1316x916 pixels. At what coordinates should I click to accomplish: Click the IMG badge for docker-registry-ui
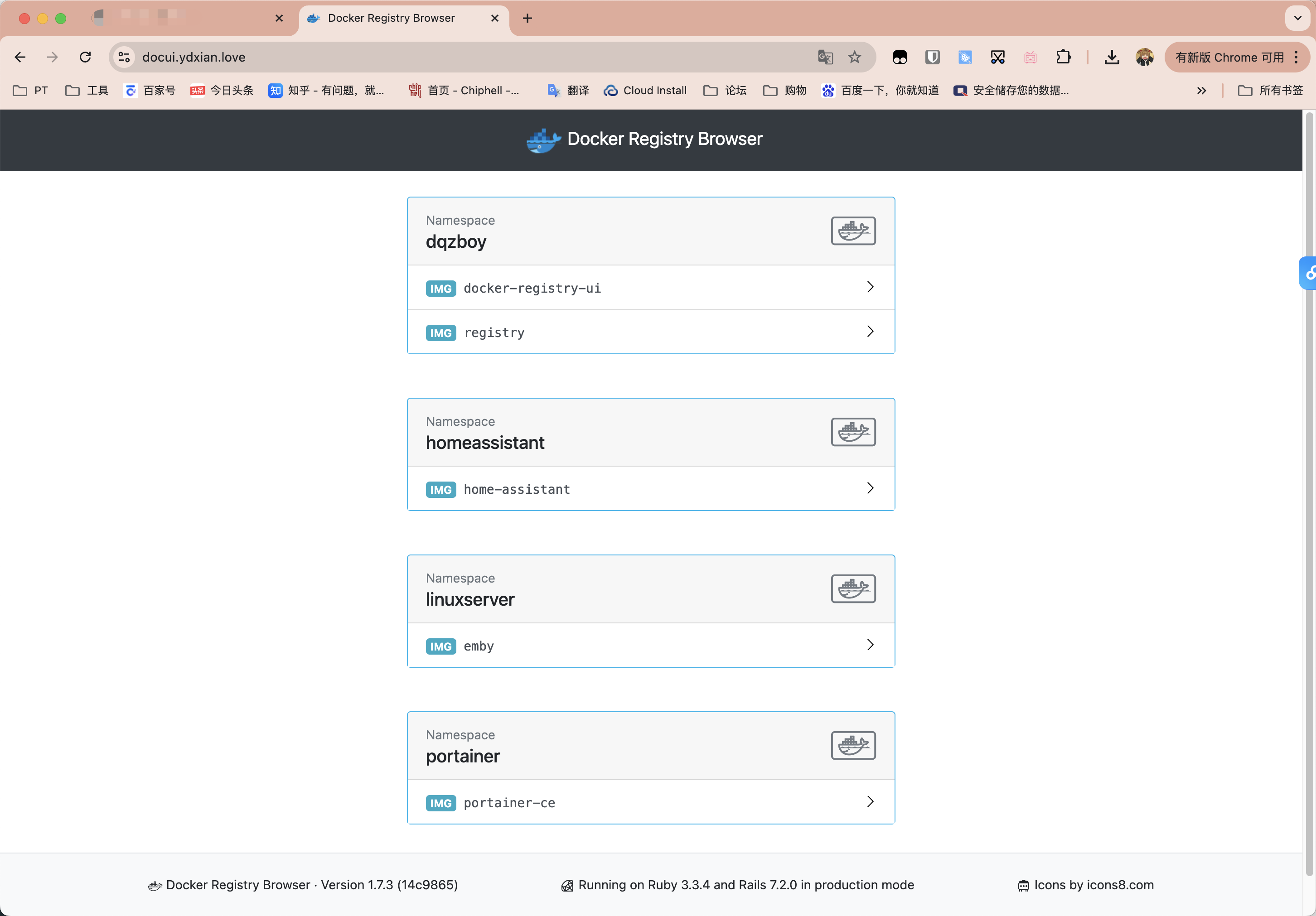(441, 288)
